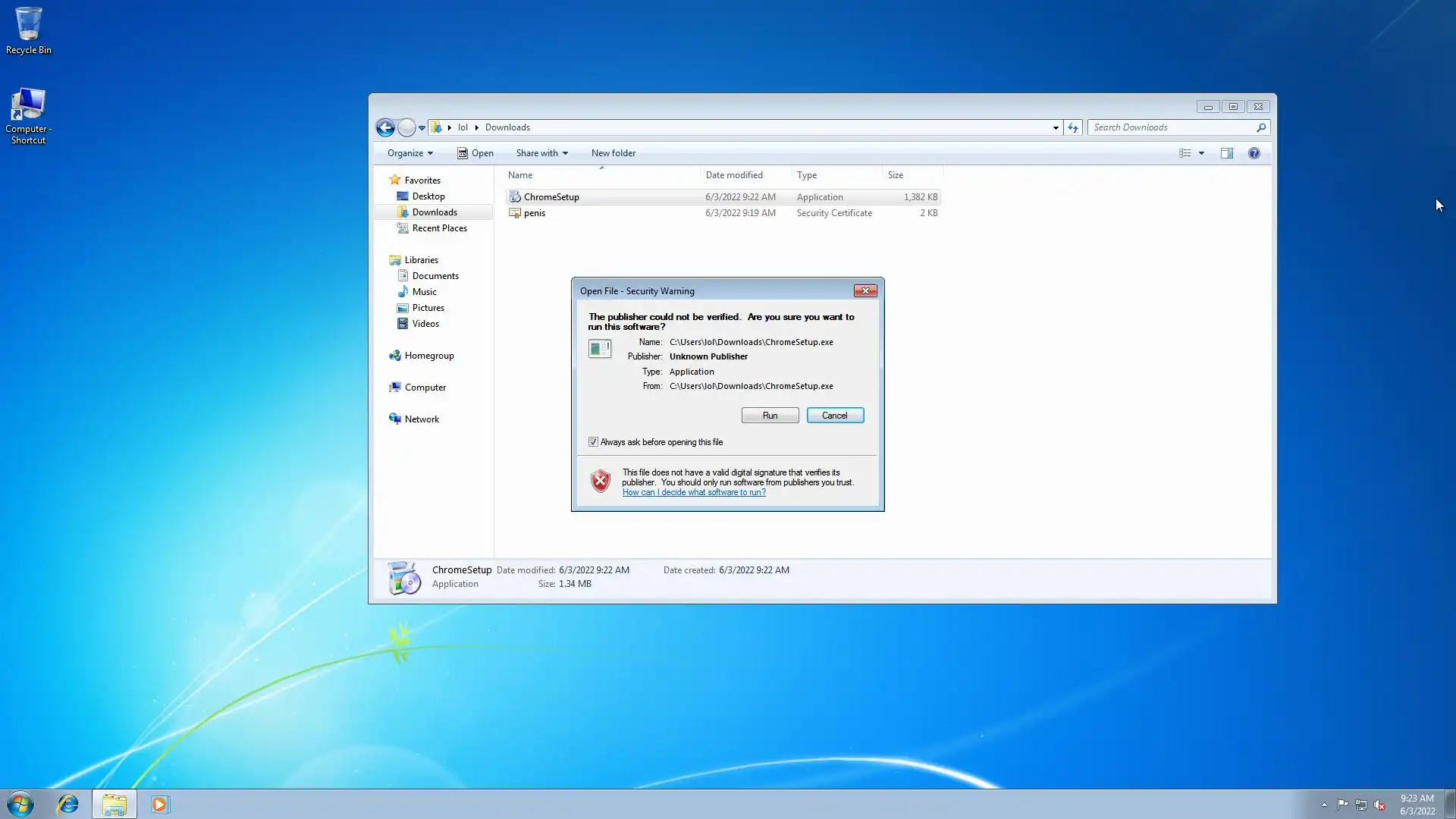Image resolution: width=1456 pixels, height=819 pixels.
Task: Expand the address bar history dropdown
Action: pos(1056,127)
